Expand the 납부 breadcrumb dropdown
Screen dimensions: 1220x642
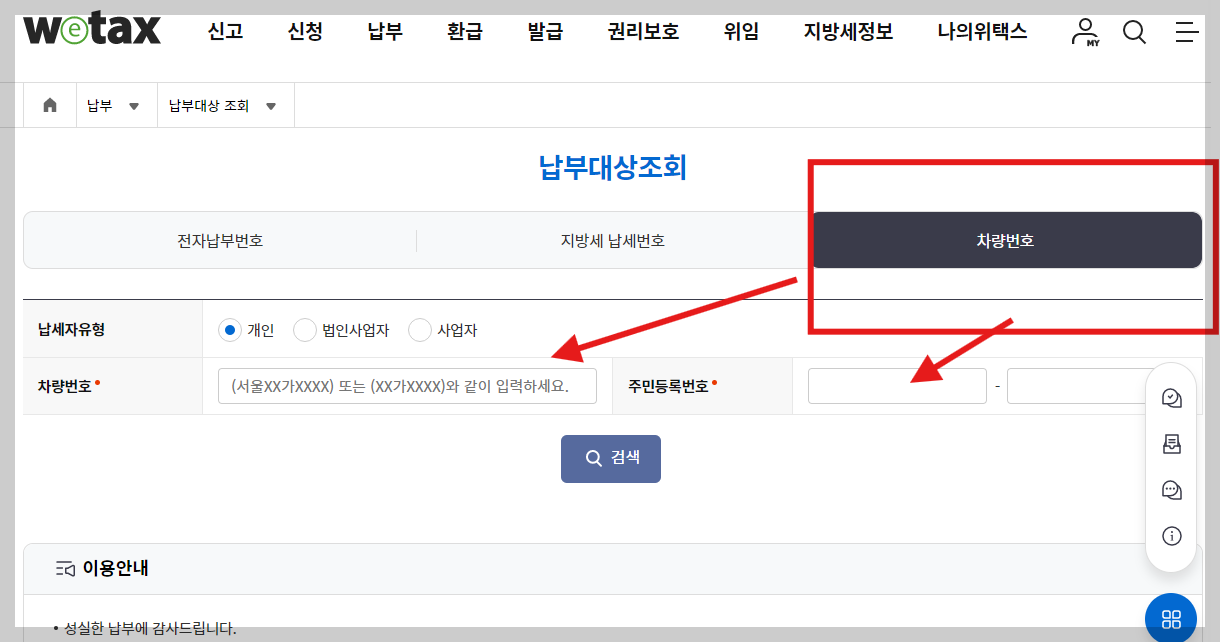pos(115,104)
